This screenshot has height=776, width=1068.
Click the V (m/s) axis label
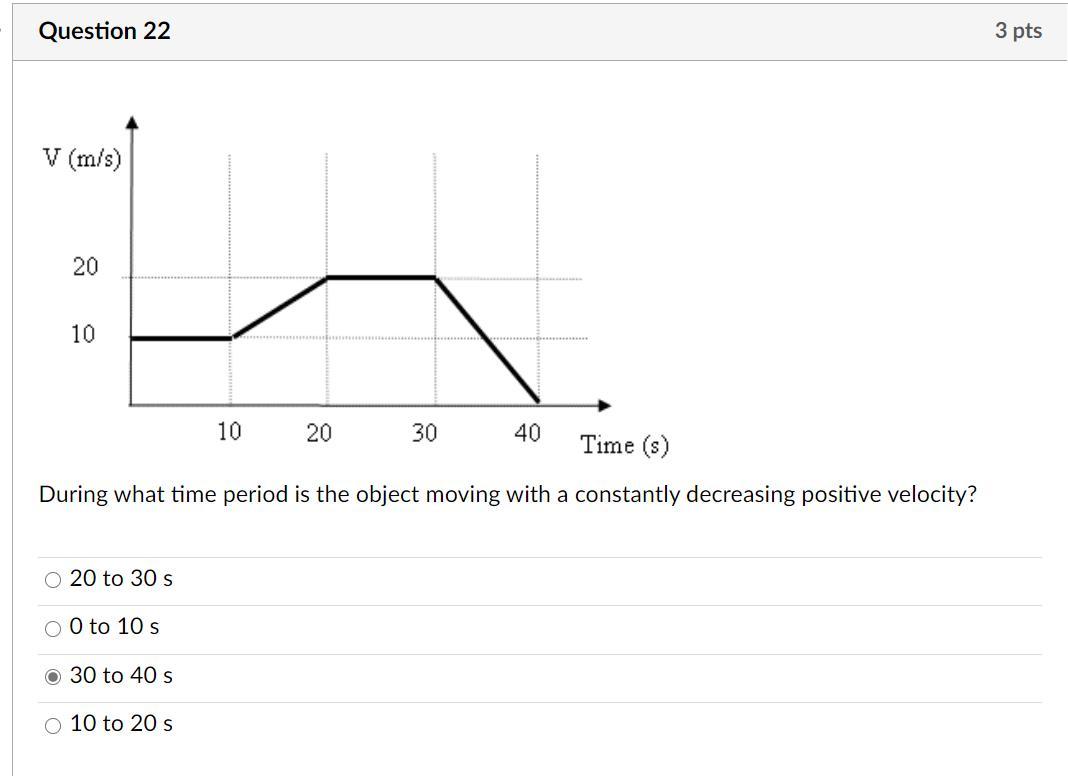click(82, 158)
